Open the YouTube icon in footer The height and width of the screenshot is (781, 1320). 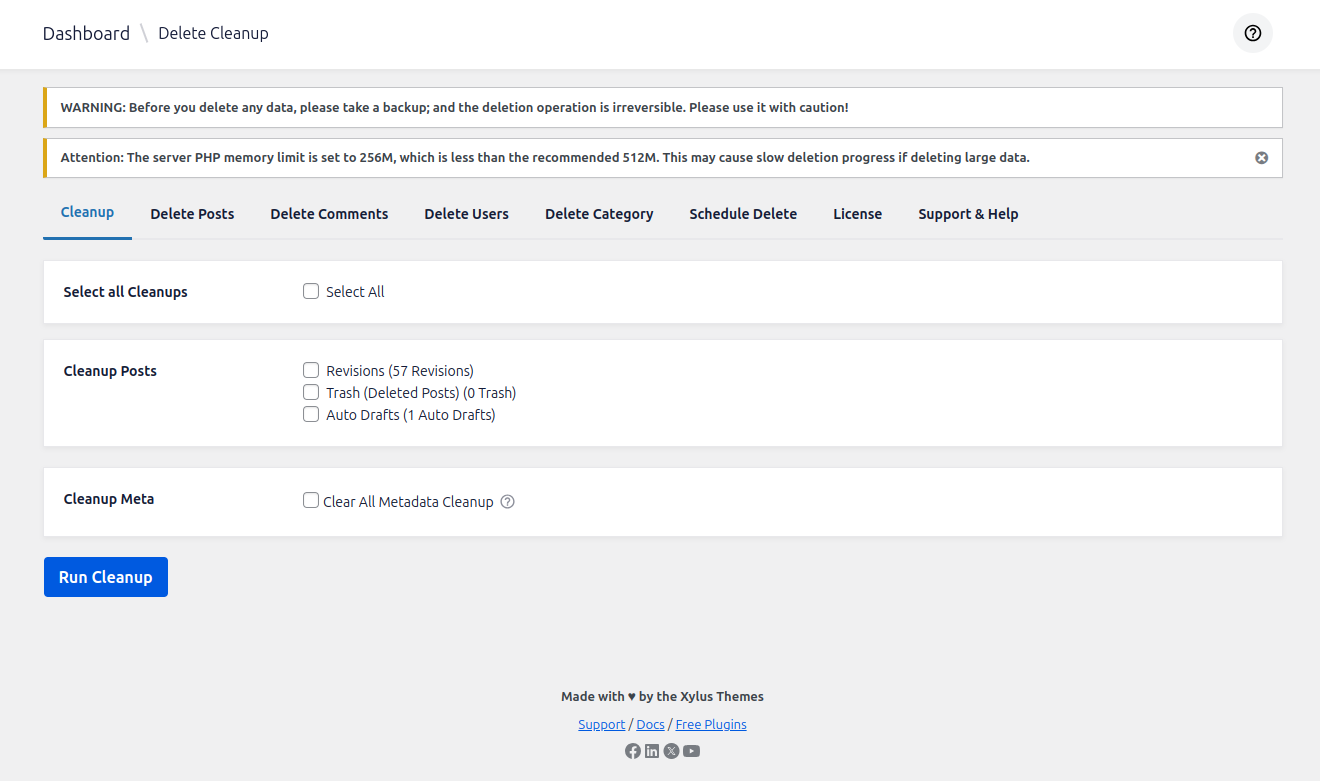tap(691, 751)
